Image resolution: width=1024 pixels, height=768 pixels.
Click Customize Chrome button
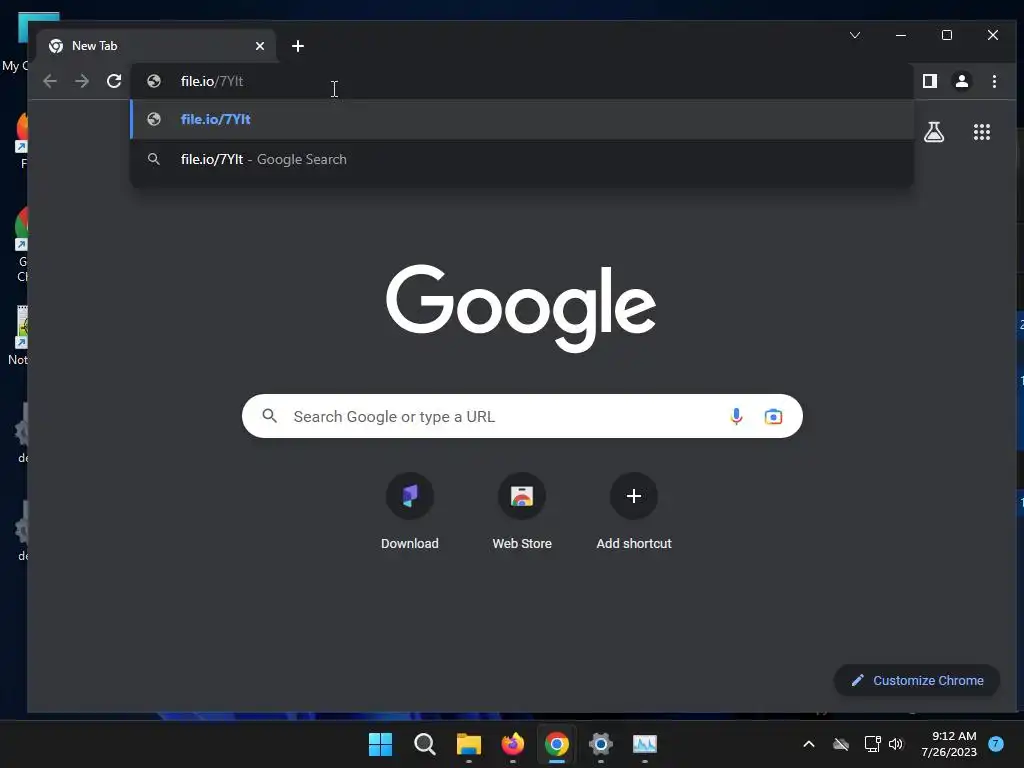(917, 680)
